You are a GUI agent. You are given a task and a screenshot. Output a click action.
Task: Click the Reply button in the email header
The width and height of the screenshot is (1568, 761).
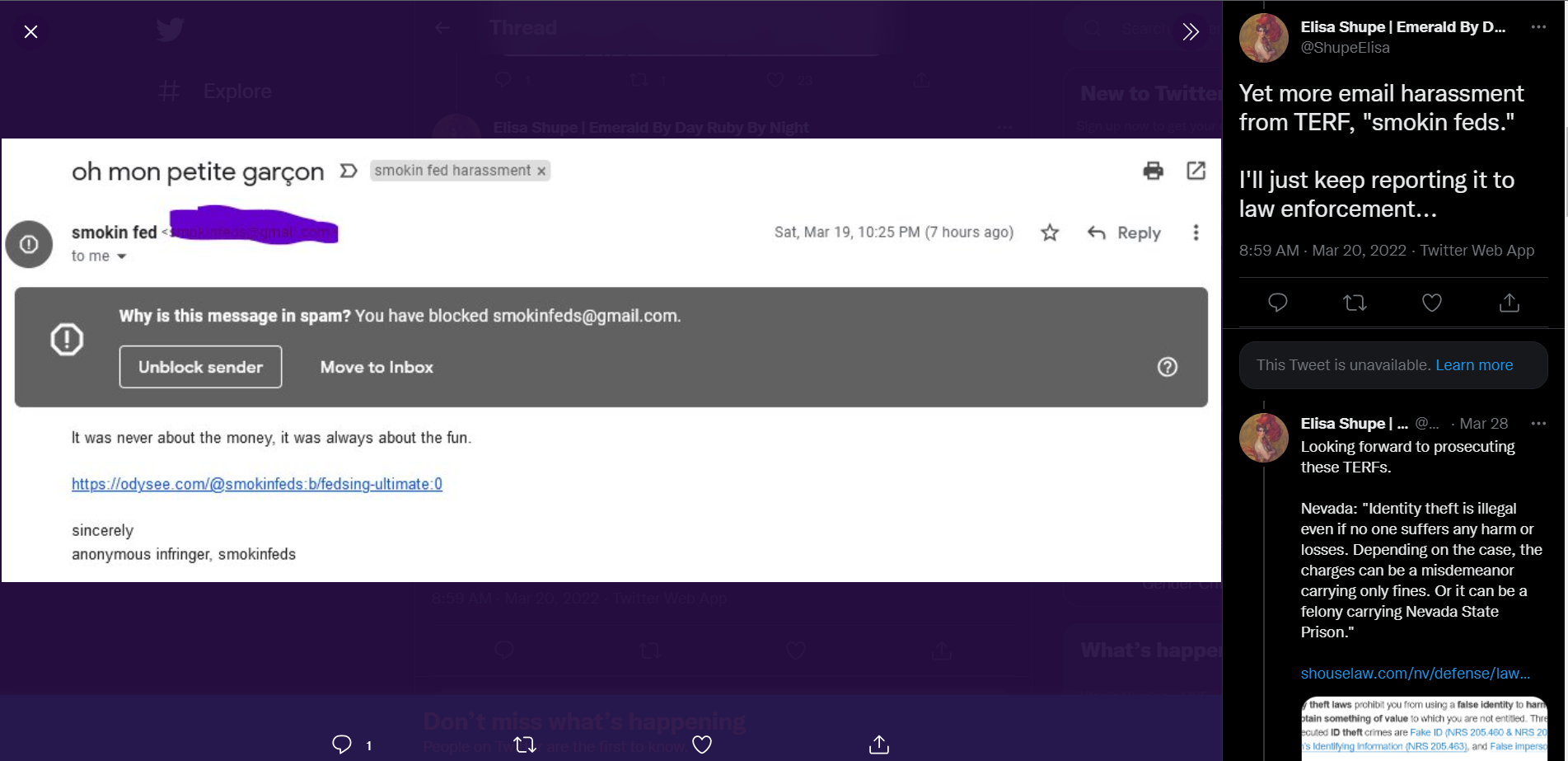point(1125,233)
